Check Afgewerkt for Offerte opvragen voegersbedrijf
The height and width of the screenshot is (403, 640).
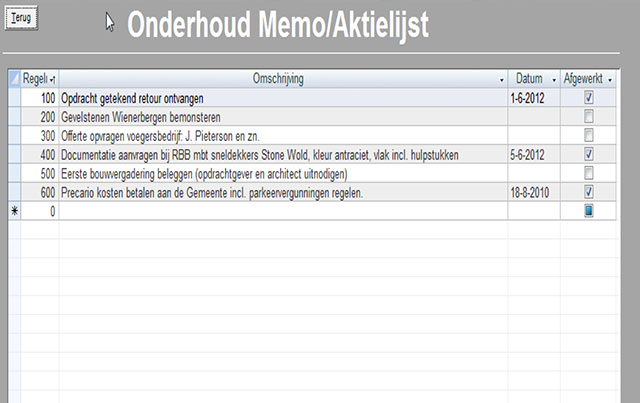click(x=589, y=135)
